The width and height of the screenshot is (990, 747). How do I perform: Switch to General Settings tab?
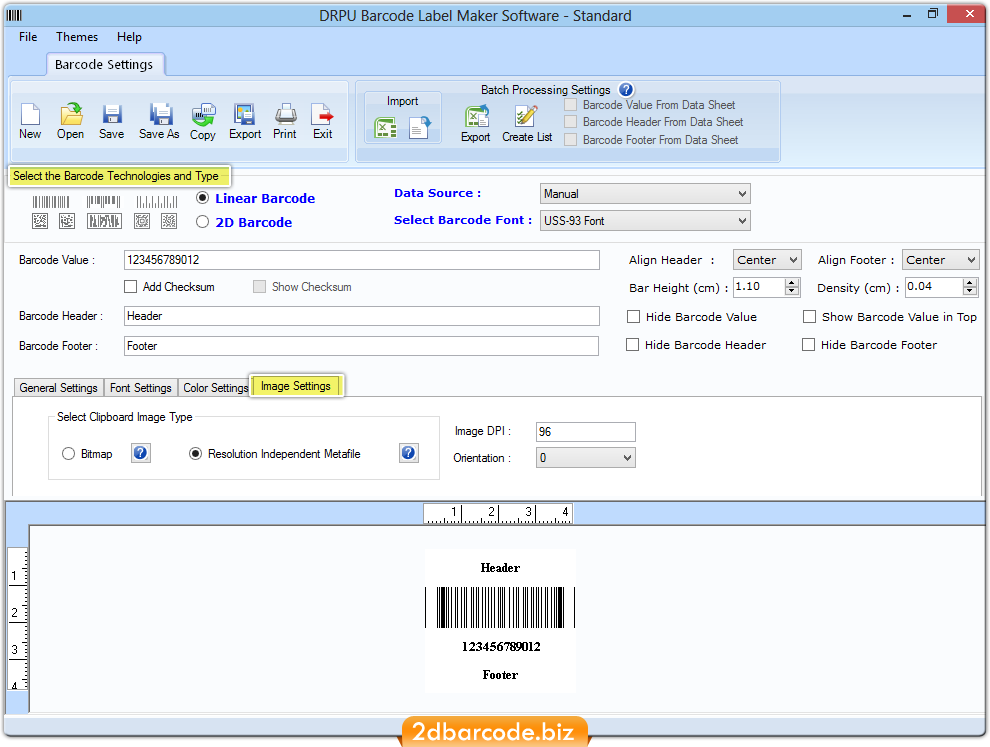pos(58,388)
